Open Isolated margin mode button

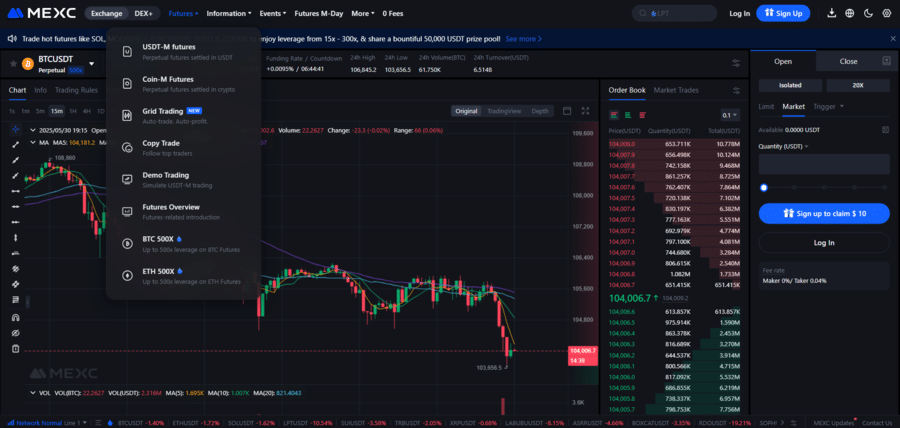790,85
